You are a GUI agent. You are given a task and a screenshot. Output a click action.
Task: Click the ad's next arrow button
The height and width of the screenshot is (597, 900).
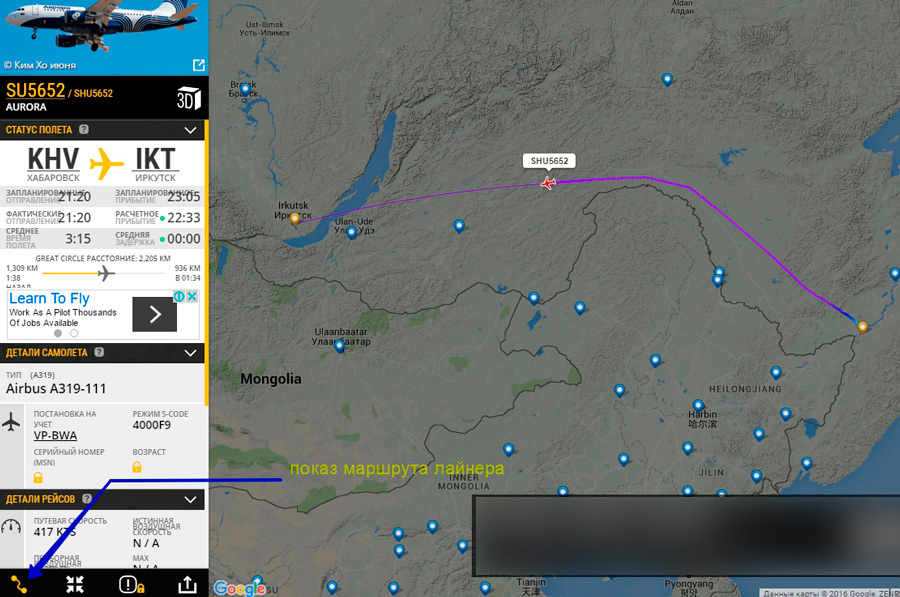coord(154,314)
